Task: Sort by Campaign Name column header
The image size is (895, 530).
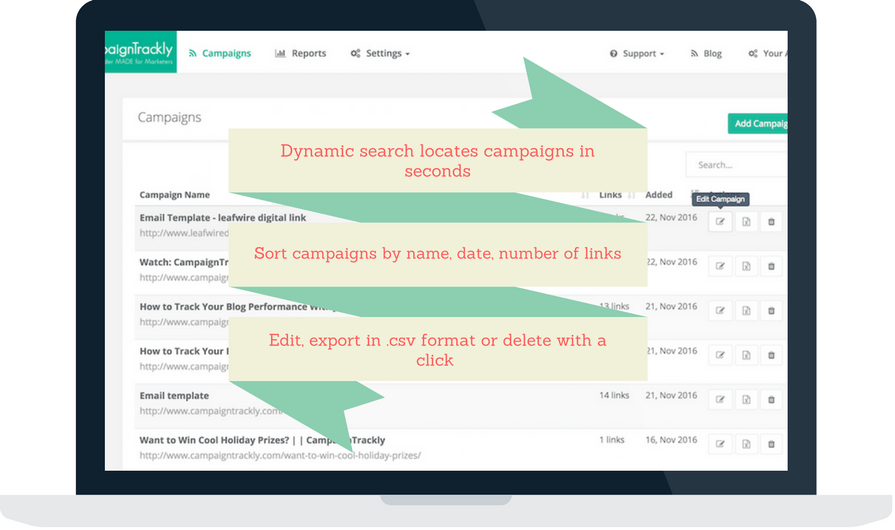Action: 175,195
